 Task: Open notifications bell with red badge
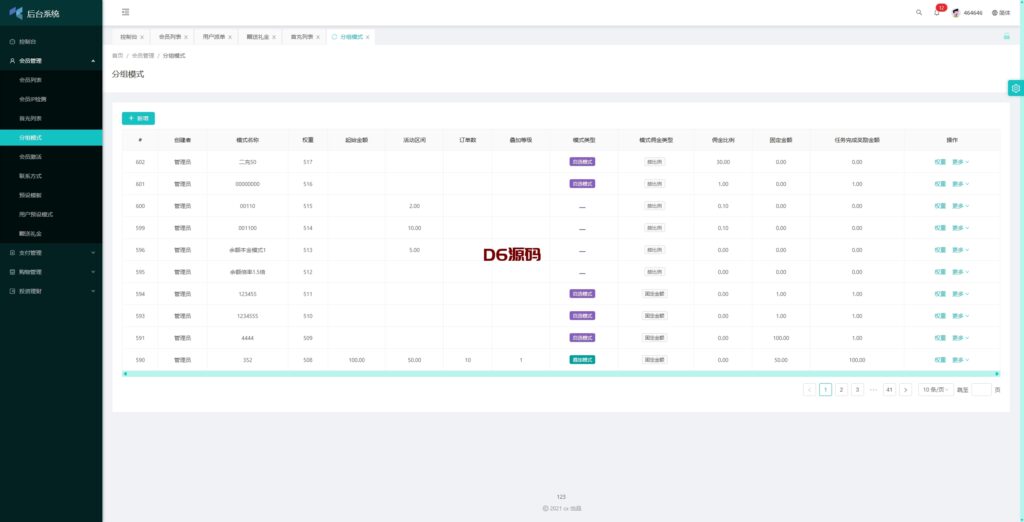[936, 12]
